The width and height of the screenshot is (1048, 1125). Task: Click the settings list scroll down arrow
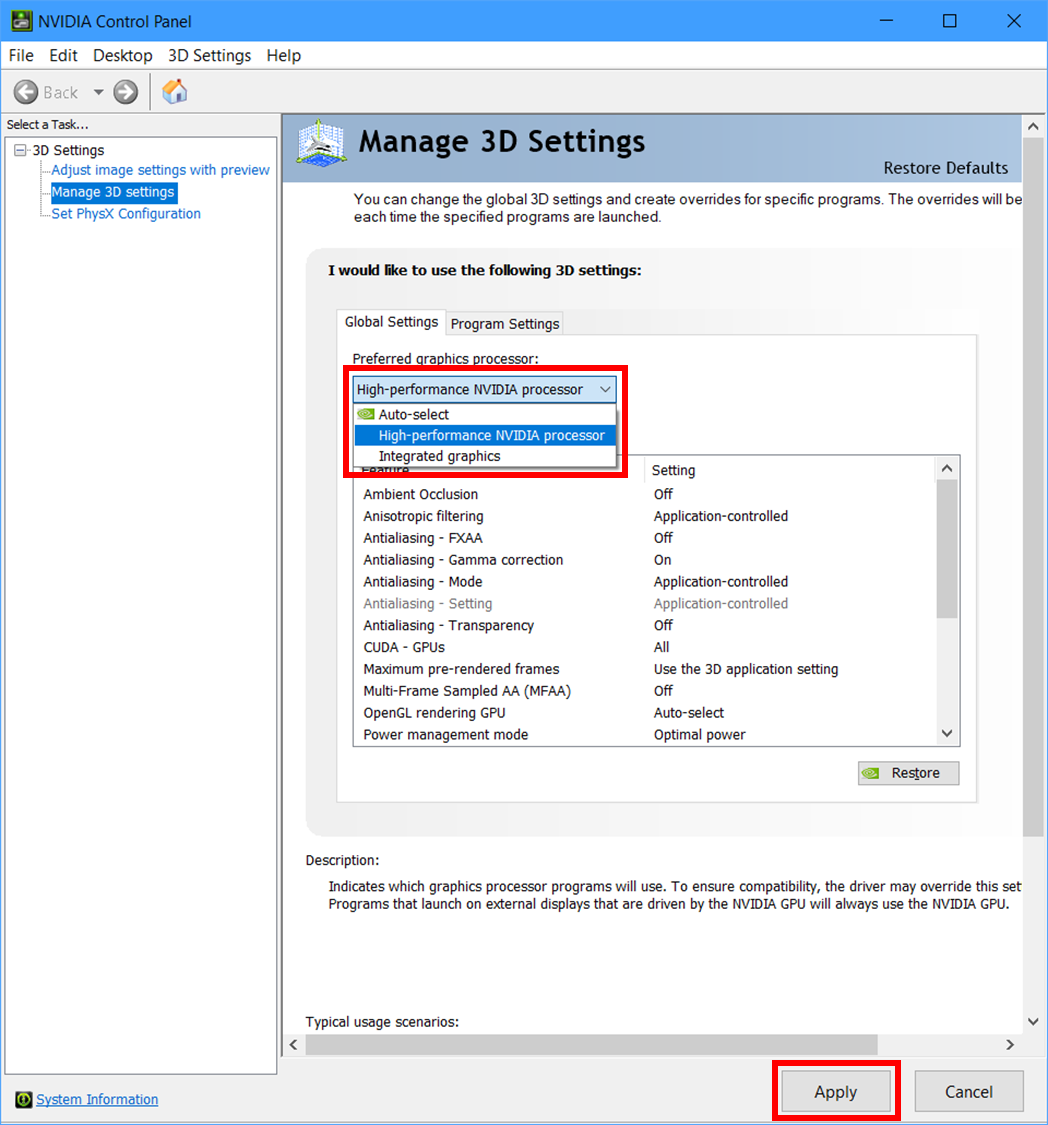pyautogui.click(x=947, y=734)
